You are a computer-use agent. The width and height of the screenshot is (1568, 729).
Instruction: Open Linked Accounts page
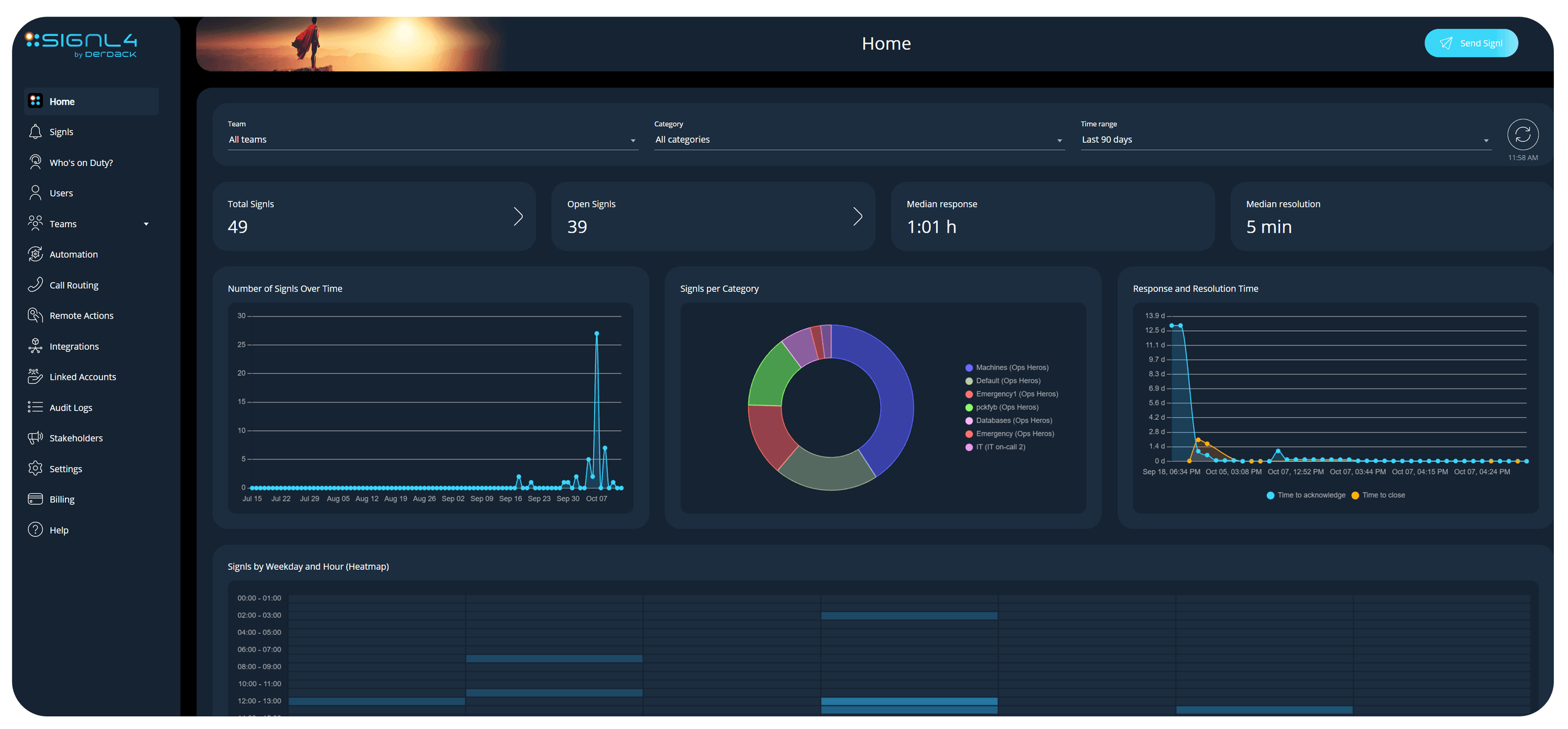point(91,377)
